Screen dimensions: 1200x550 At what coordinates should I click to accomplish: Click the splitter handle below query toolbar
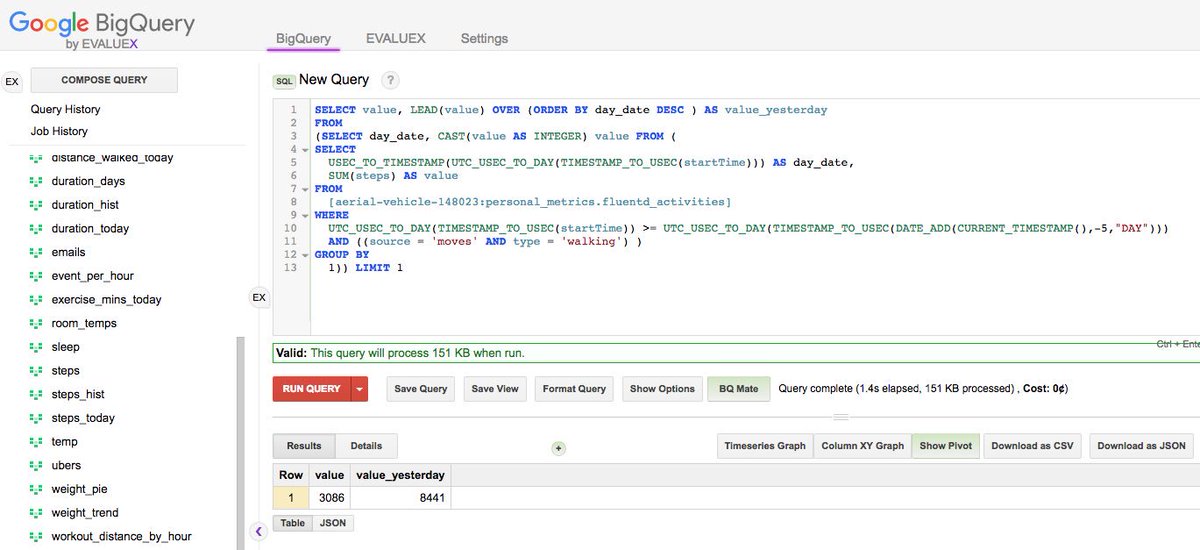coord(840,417)
